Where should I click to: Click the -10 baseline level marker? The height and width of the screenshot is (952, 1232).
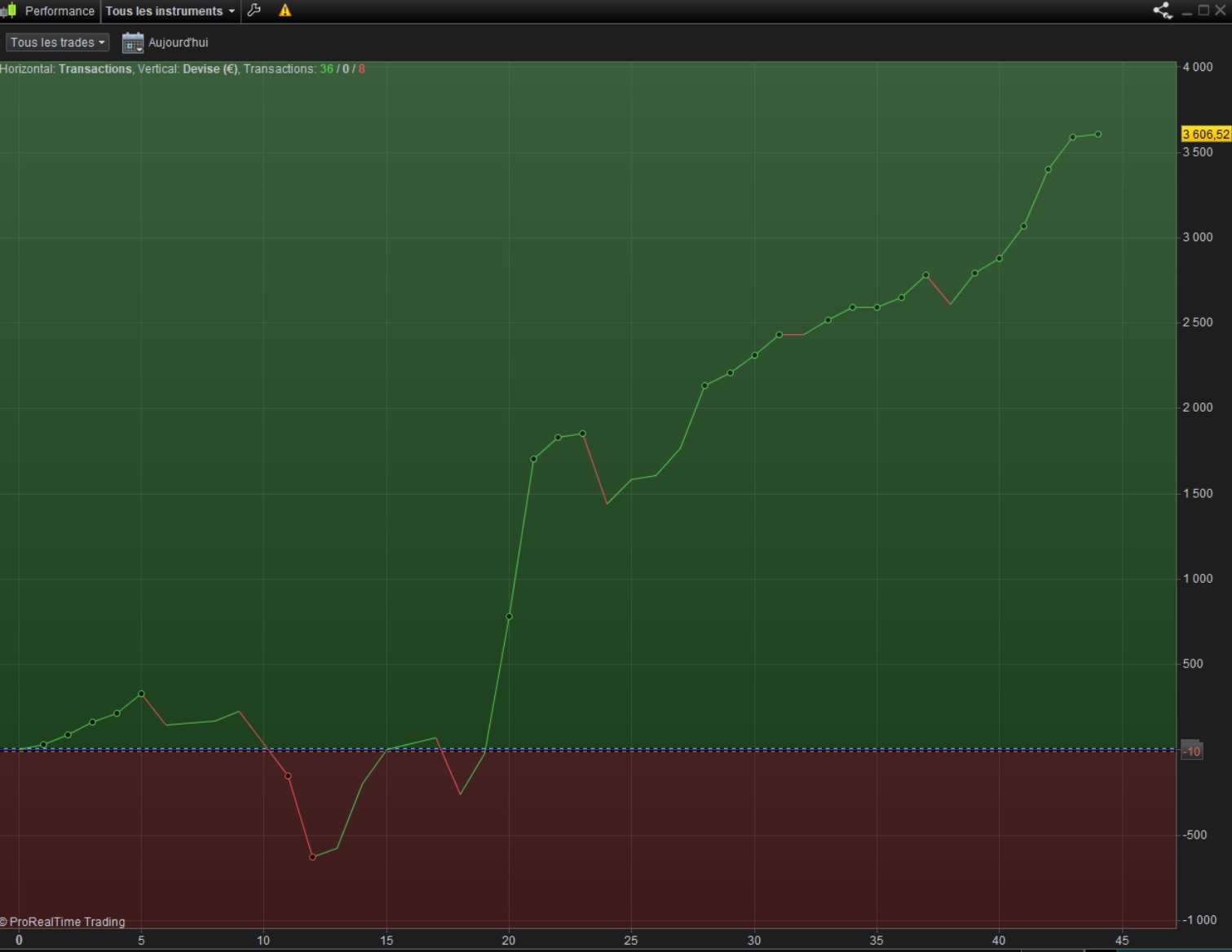click(1191, 751)
